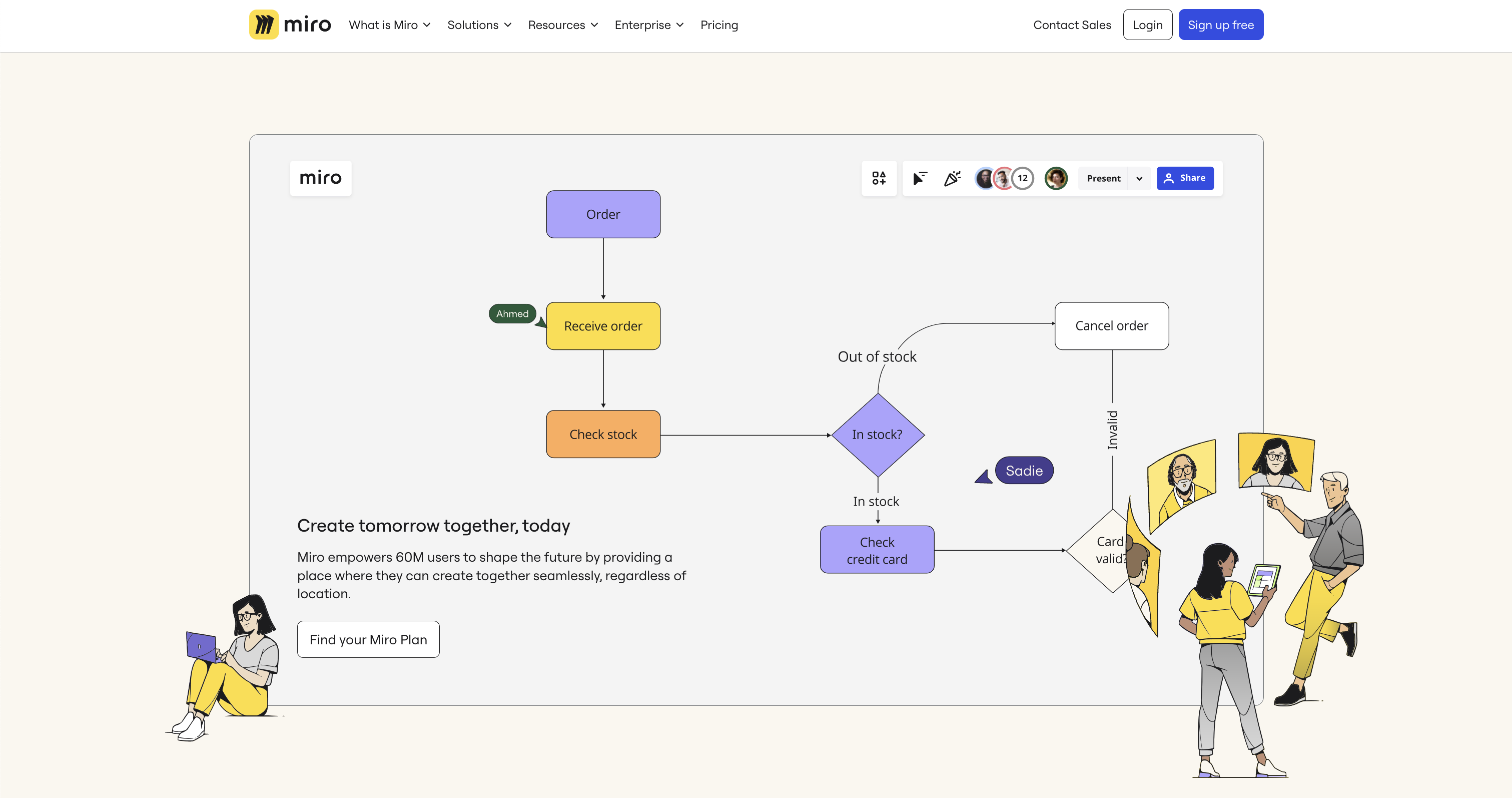Expand the chevron beside Solutions
The height and width of the screenshot is (798, 1512).
[508, 25]
